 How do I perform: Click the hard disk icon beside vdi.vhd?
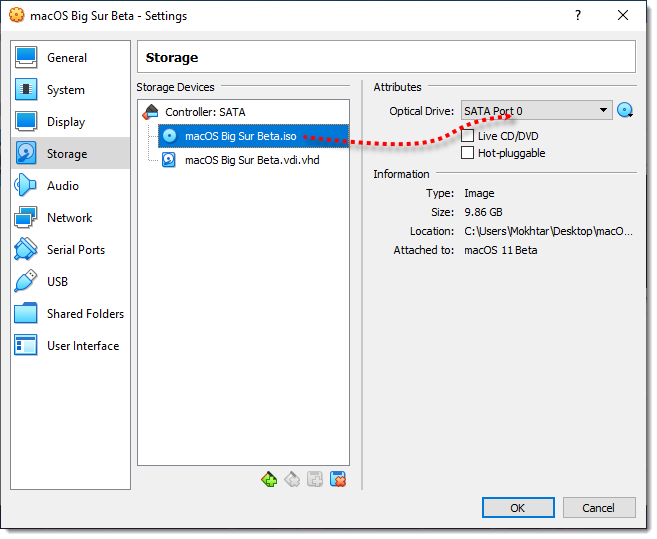pyautogui.click(x=169, y=160)
